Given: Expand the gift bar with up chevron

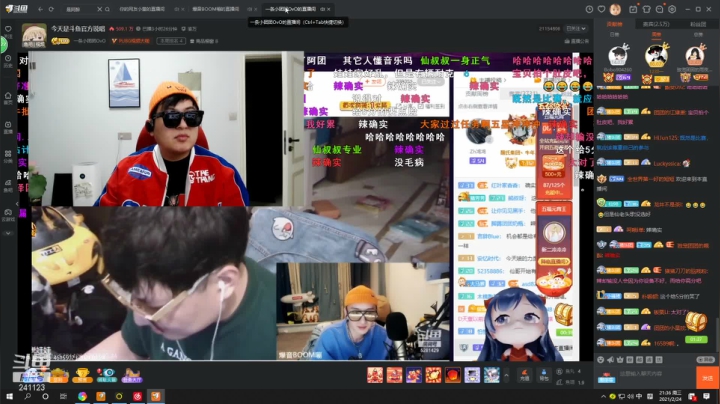Looking at the screenshot, I should tap(506, 375).
